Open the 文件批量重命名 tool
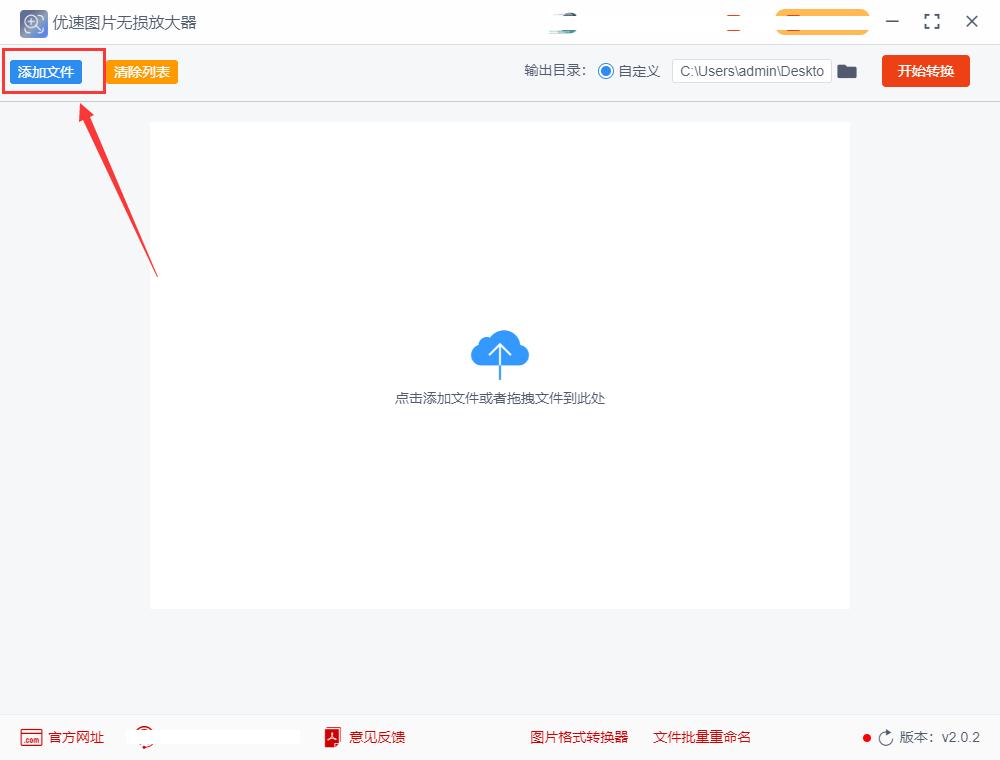The width and height of the screenshot is (1000, 760). click(x=702, y=737)
